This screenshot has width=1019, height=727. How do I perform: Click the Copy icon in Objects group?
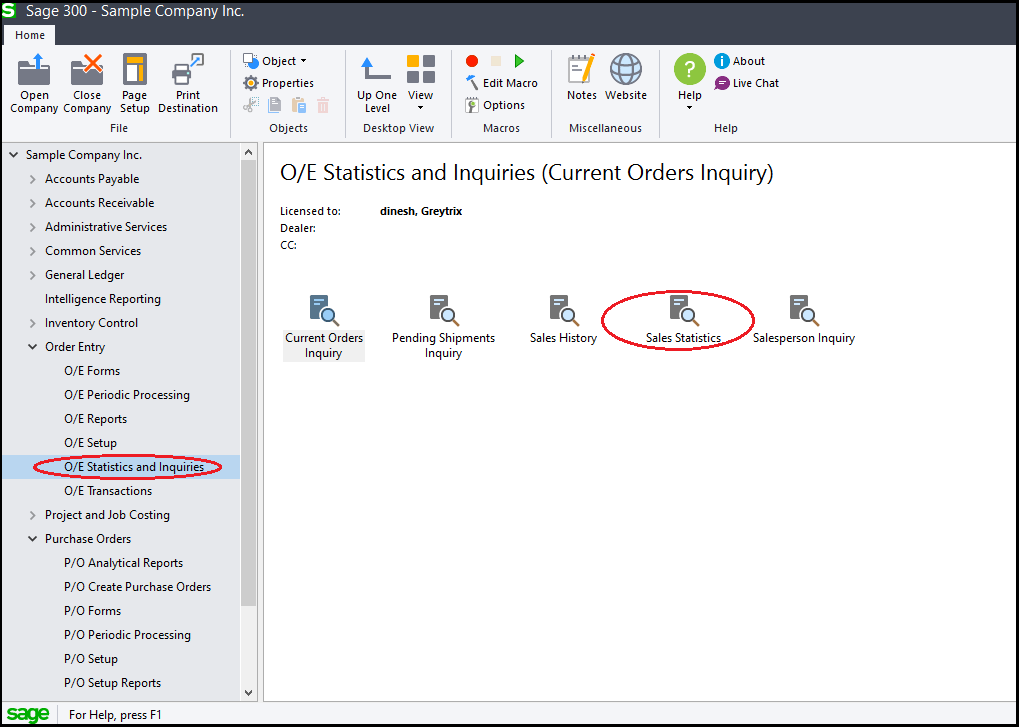tap(275, 105)
